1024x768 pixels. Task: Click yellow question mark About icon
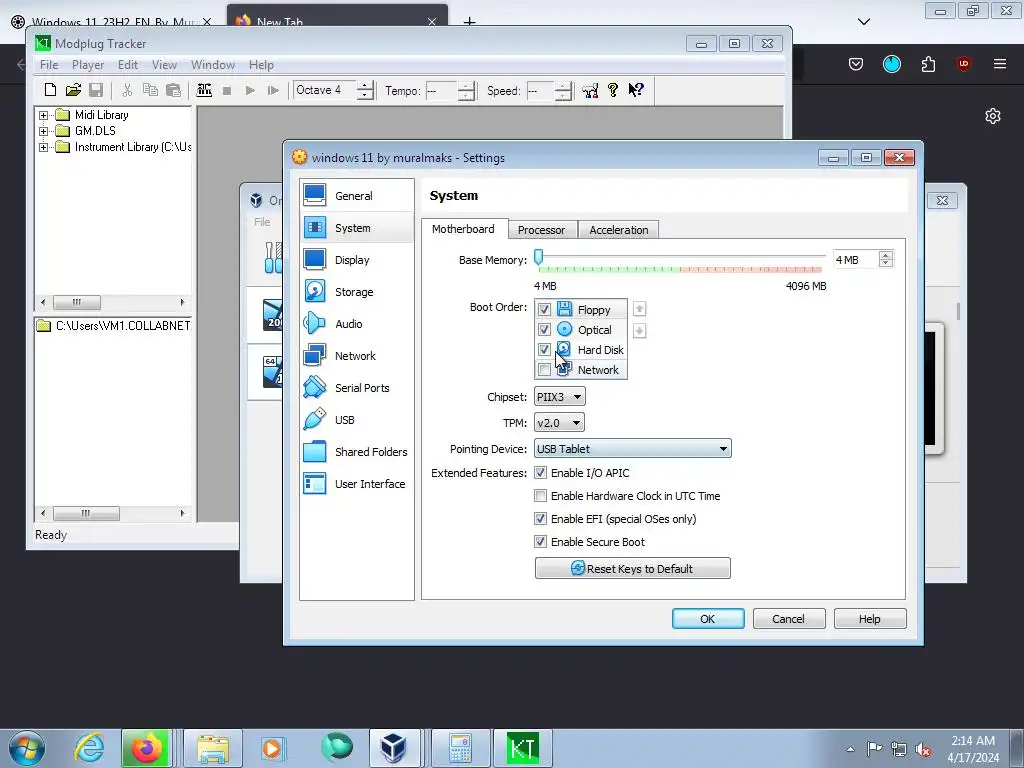[613, 90]
